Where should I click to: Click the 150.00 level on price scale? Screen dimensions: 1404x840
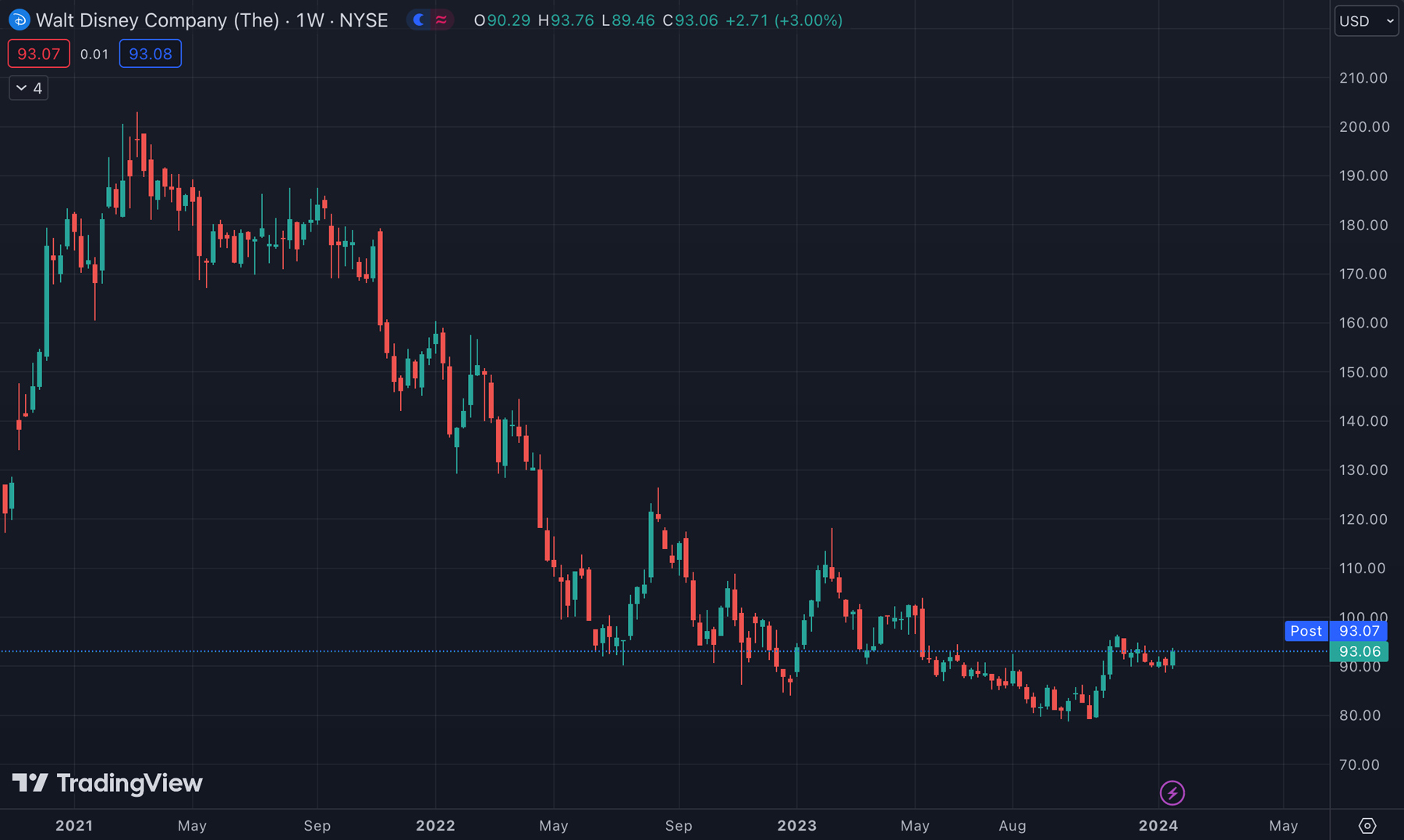(x=1363, y=372)
